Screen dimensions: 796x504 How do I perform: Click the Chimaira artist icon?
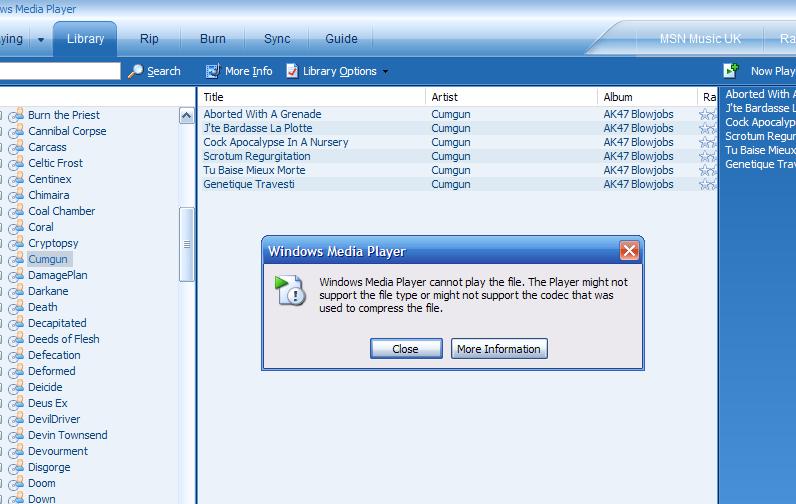tap(16, 195)
